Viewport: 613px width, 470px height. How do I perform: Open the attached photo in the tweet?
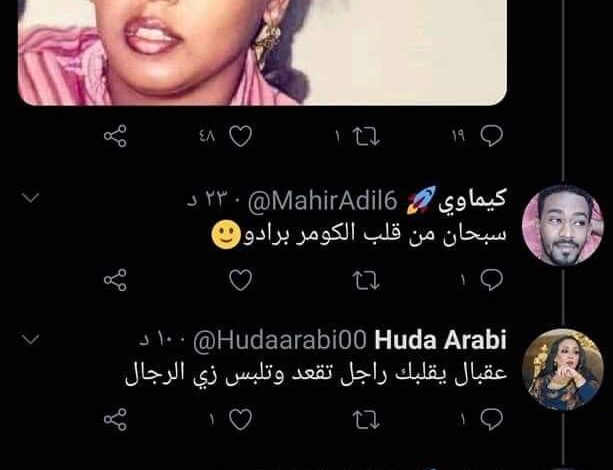262,52
